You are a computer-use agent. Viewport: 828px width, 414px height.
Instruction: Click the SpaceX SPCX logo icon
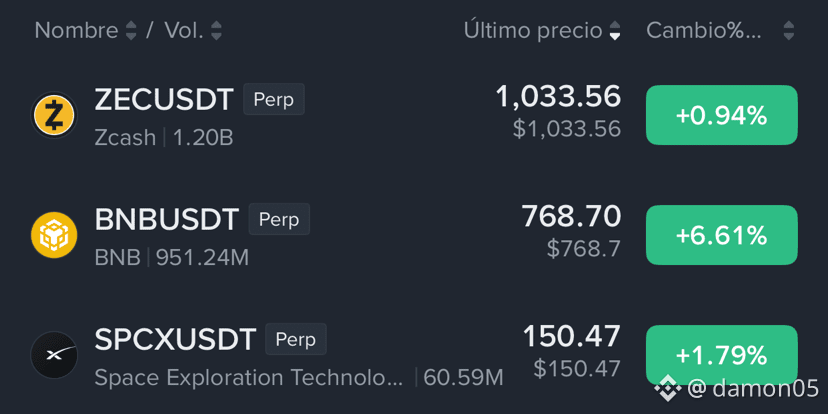[54, 355]
